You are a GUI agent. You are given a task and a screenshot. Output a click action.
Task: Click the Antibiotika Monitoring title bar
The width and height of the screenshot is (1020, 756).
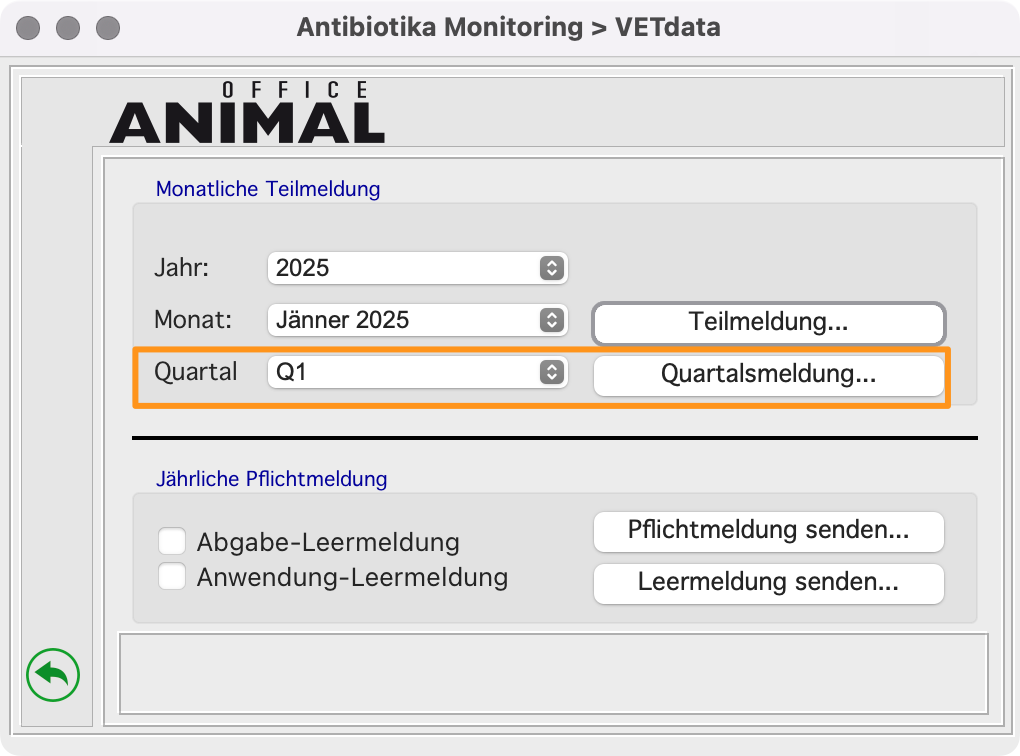point(510,27)
